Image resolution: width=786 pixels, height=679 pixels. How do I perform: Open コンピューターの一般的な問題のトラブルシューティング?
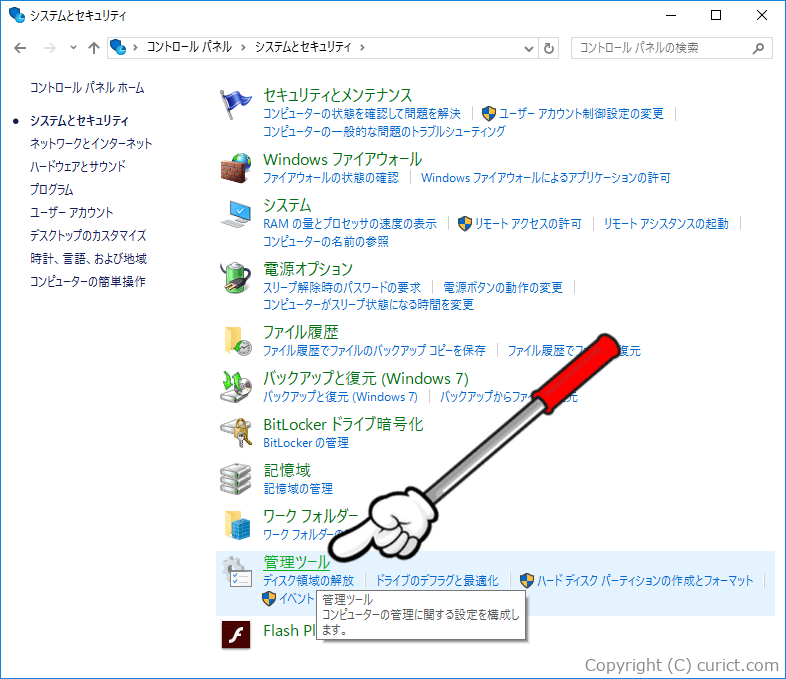click(x=384, y=131)
